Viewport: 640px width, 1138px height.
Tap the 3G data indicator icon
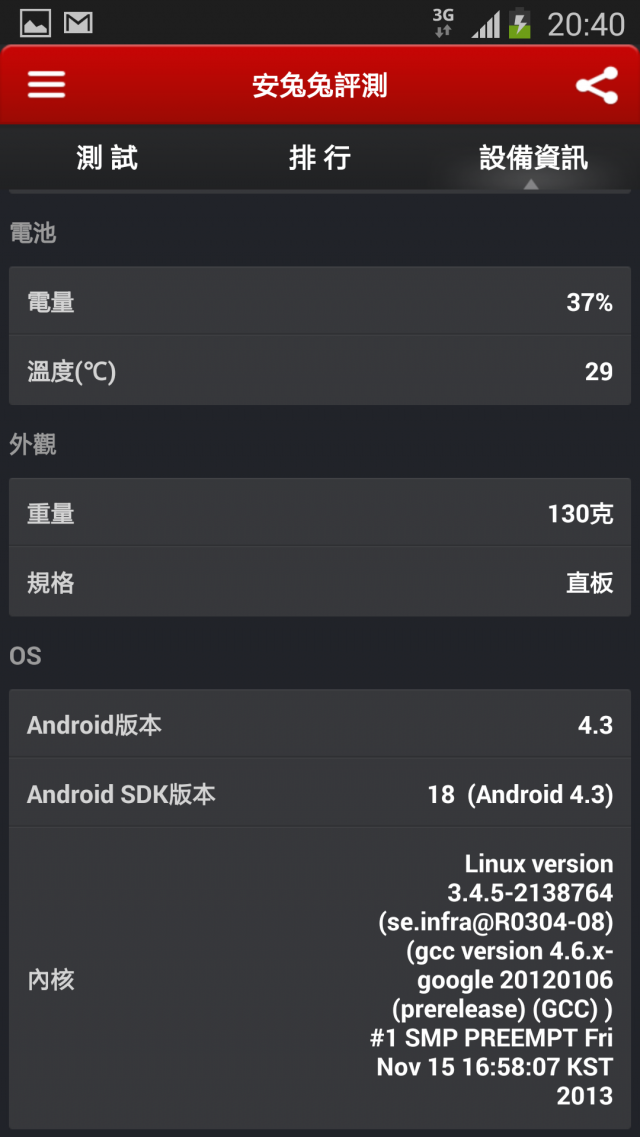443,23
